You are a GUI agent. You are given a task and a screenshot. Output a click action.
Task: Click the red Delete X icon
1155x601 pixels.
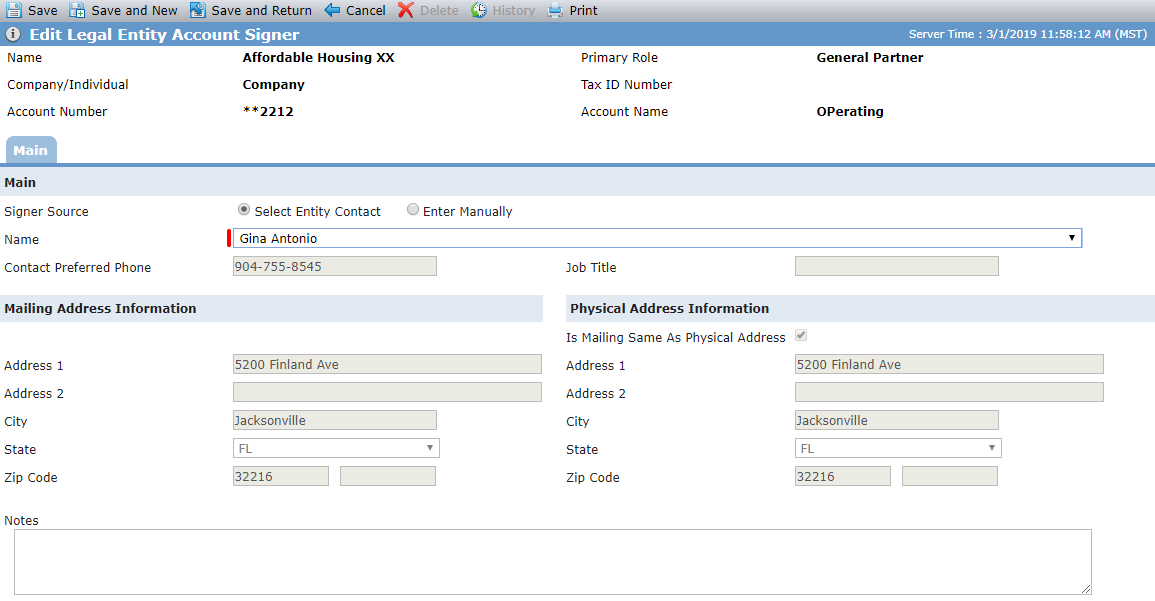pyautogui.click(x=406, y=10)
